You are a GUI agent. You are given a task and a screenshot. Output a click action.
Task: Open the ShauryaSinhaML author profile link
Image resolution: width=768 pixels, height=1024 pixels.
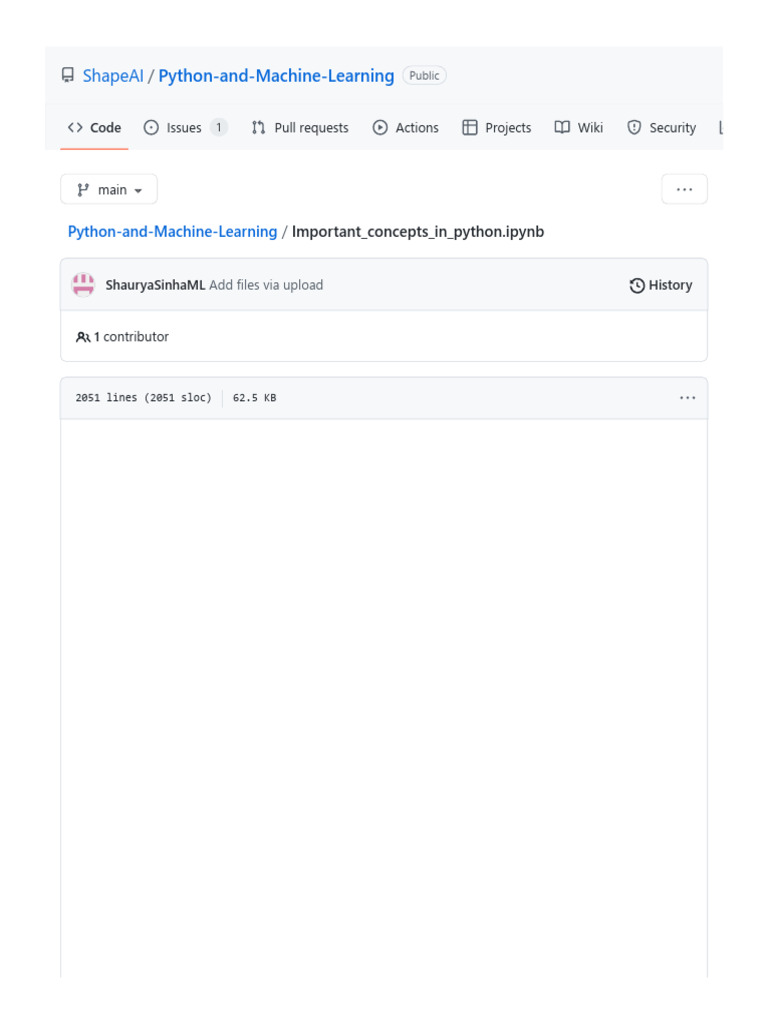pyautogui.click(x=155, y=285)
